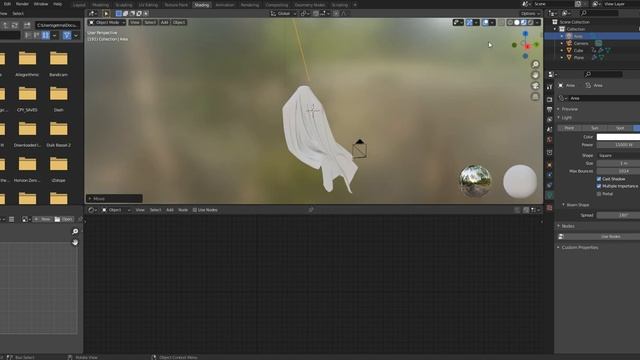Expand the Cube item in outliner

[562, 51]
